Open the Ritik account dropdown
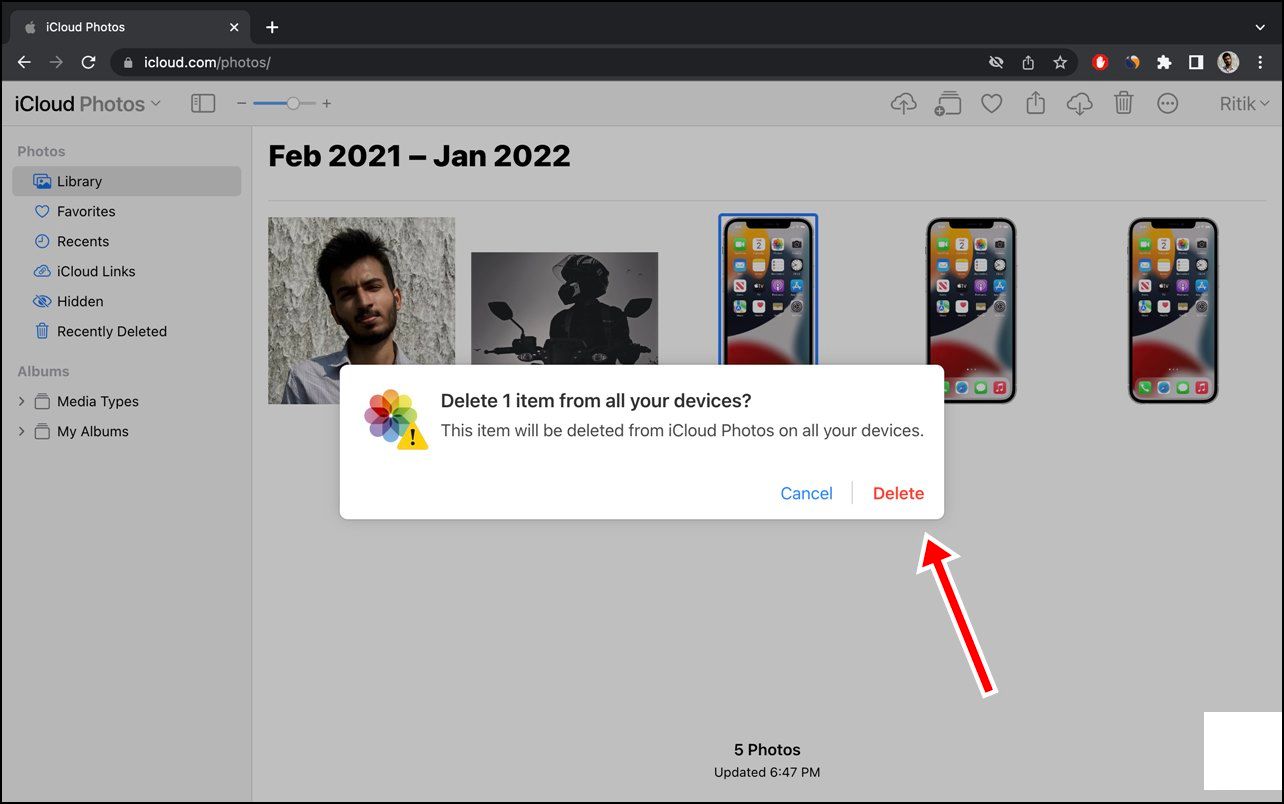The image size is (1284, 804). tap(1245, 103)
